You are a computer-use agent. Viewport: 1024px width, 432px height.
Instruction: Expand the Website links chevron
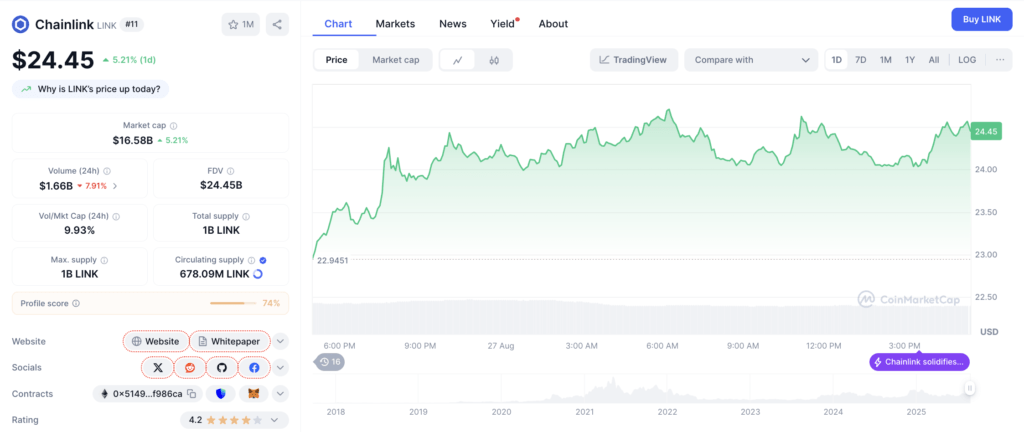(x=280, y=341)
